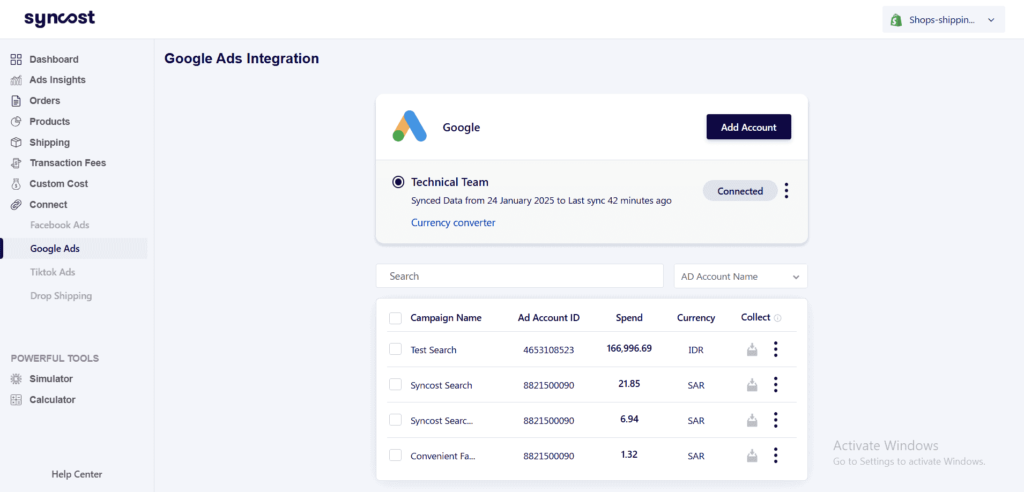Toggle the select-all checkbox in table header
1024x492 pixels.
coord(395,318)
